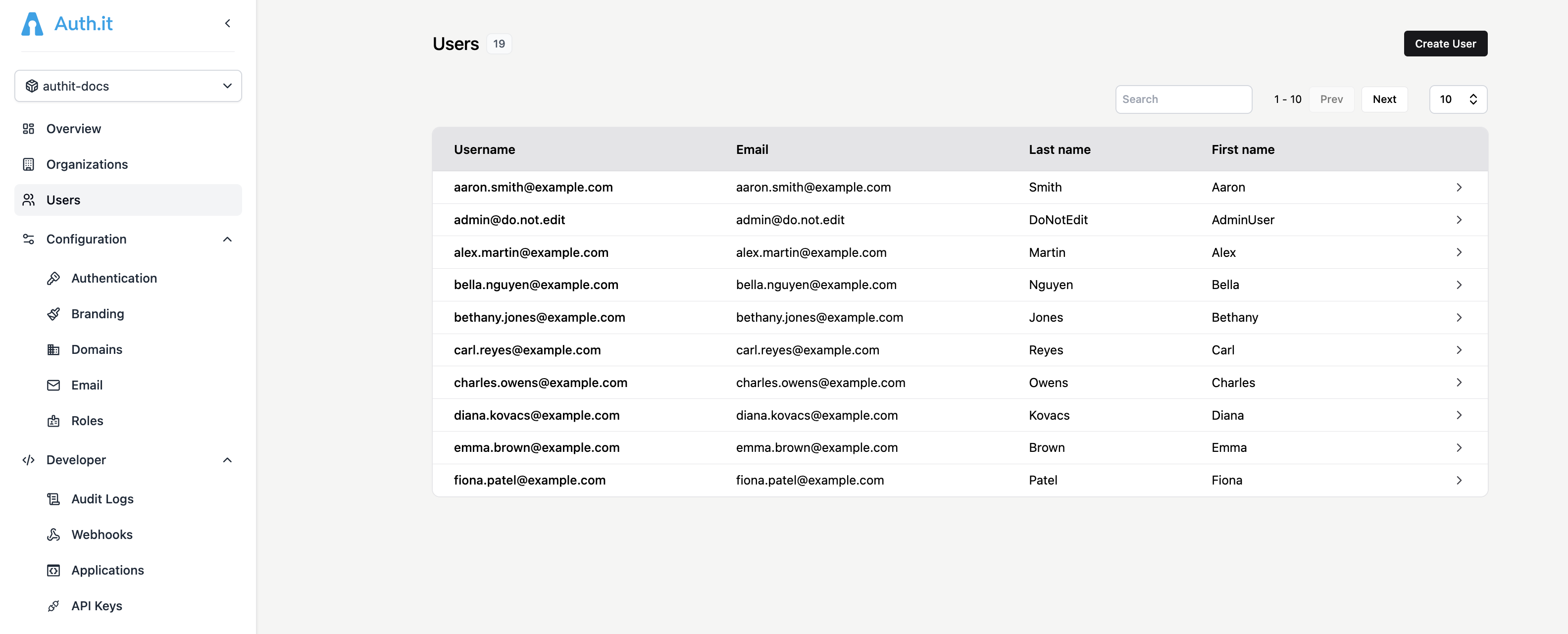Click the API Keys icon
This screenshot has width=1568, height=634.
[53, 605]
